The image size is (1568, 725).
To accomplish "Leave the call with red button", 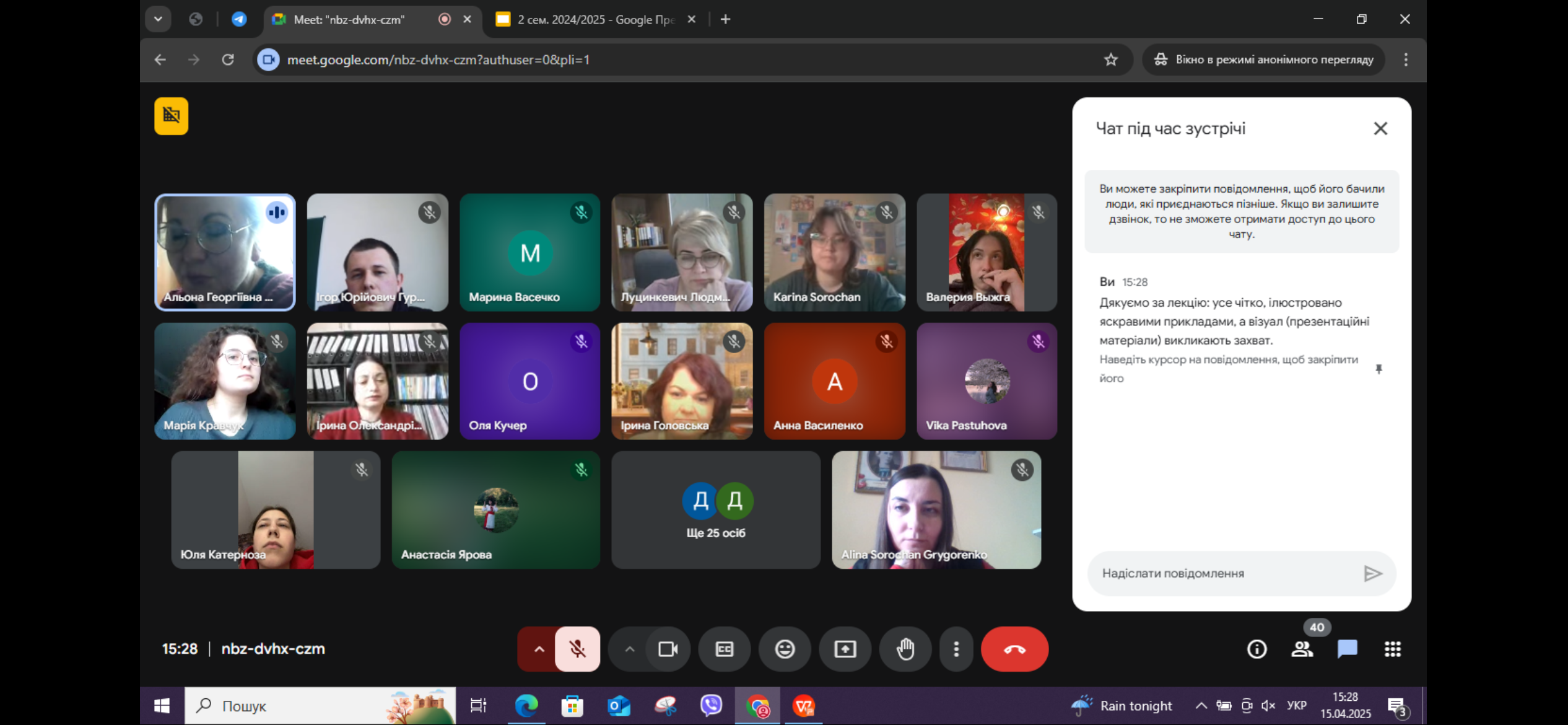I will click(1014, 649).
